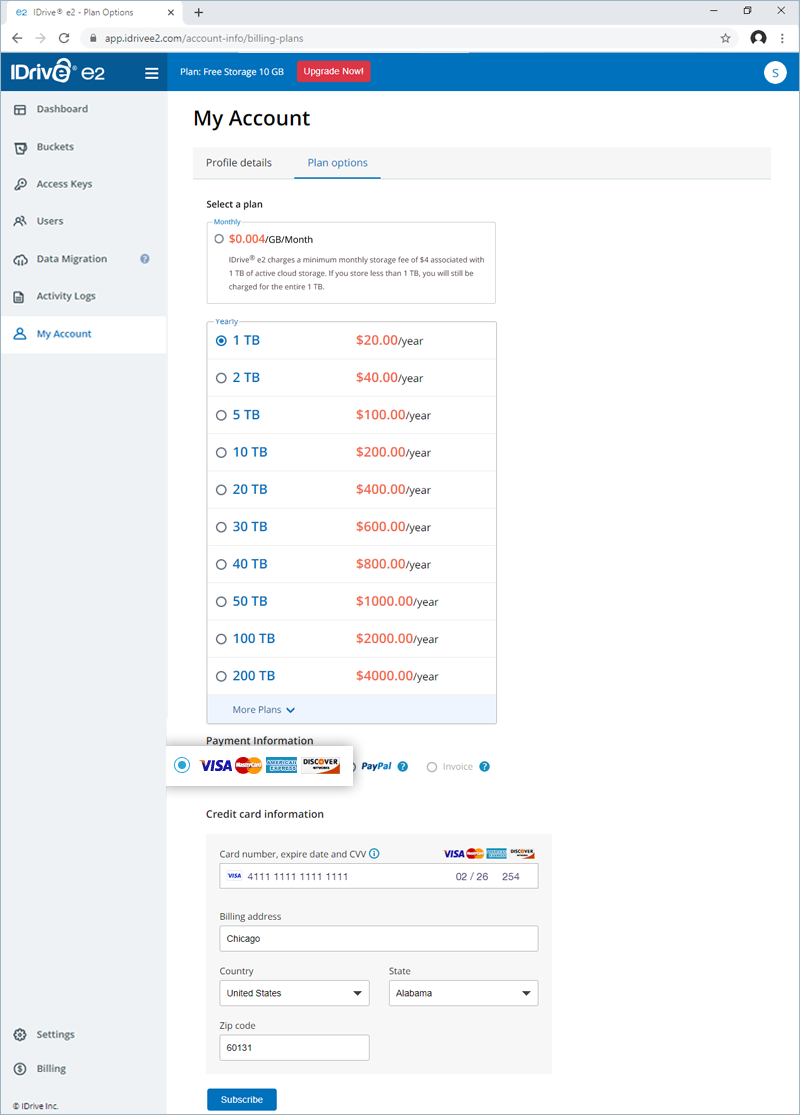The image size is (800, 1115).
Task: Click inside the Zip code field
Action: (294, 1047)
